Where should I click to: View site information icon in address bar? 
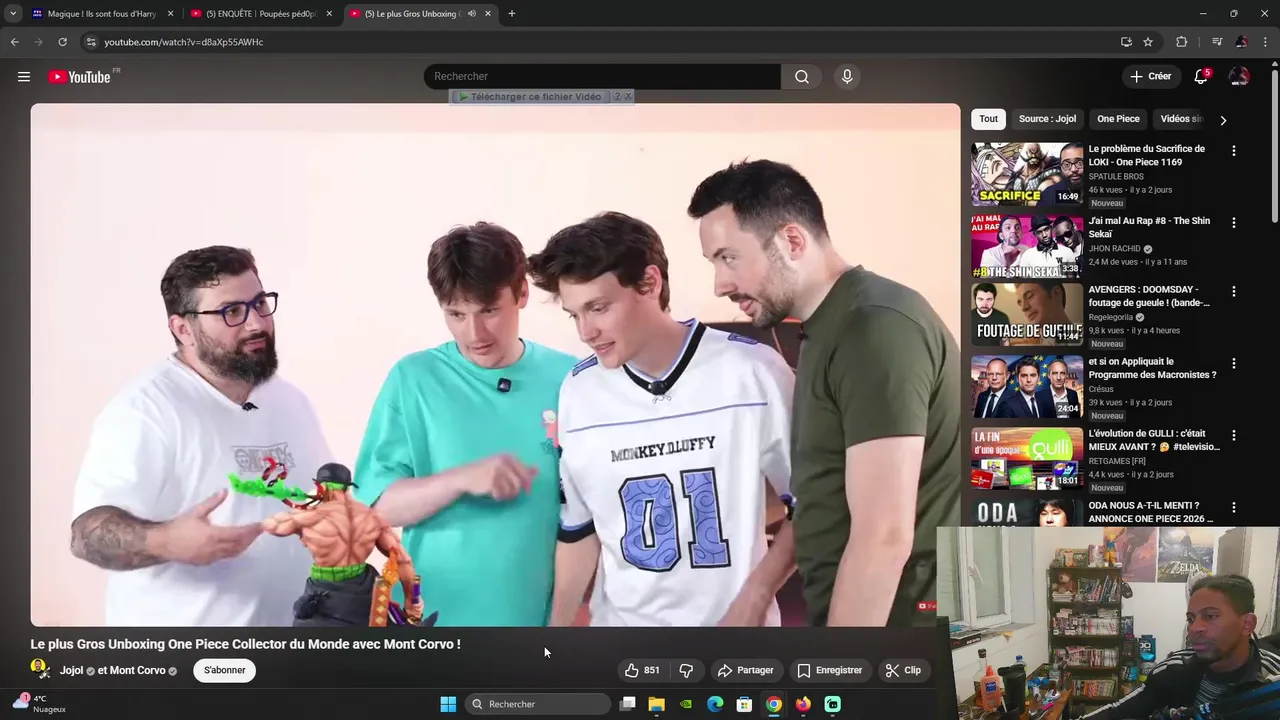(x=91, y=42)
